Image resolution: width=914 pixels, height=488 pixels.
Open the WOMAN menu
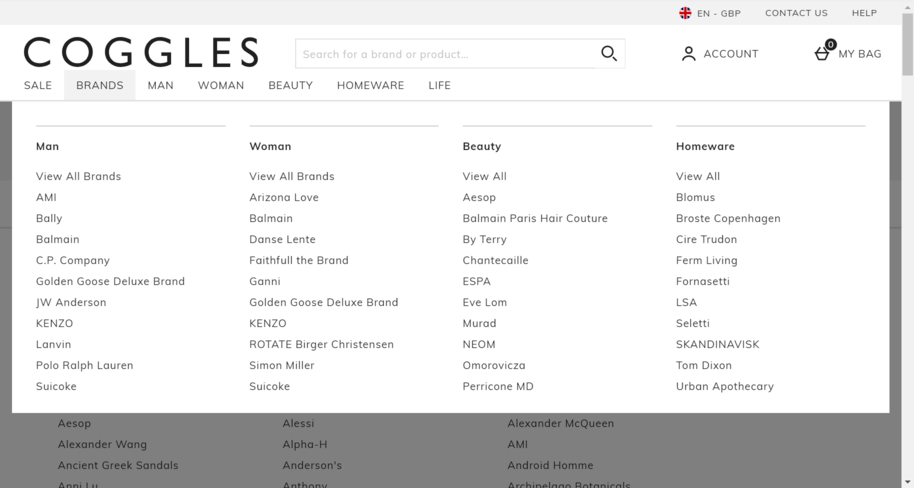click(221, 85)
